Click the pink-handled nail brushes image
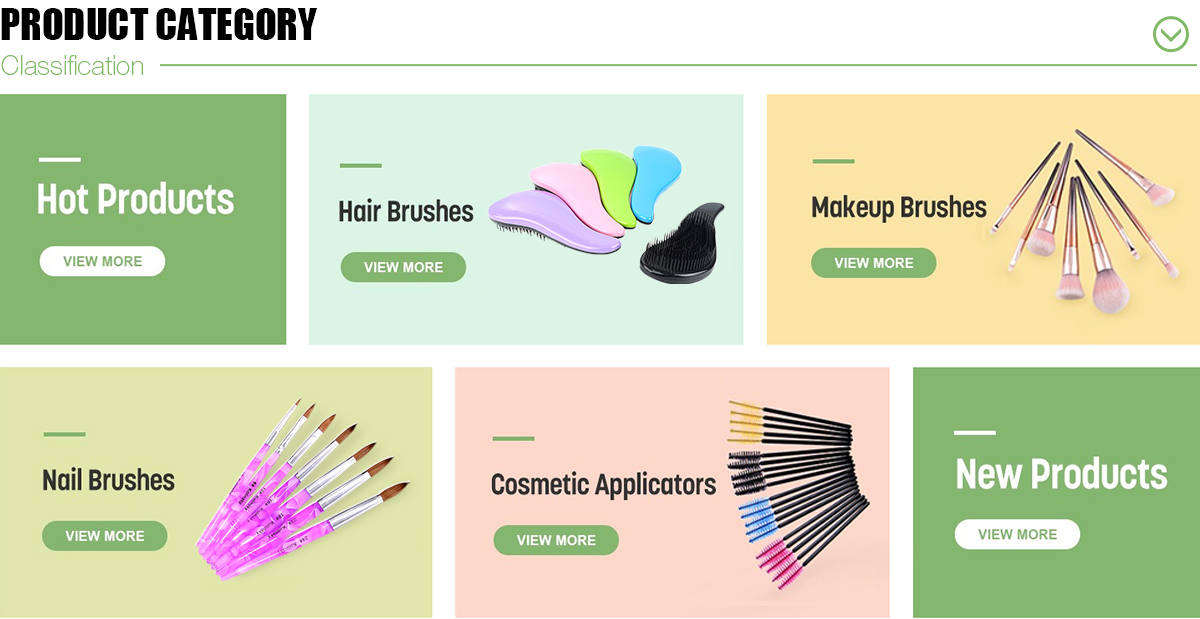This screenshot has width=1200, height=619. tap(303, 488)
